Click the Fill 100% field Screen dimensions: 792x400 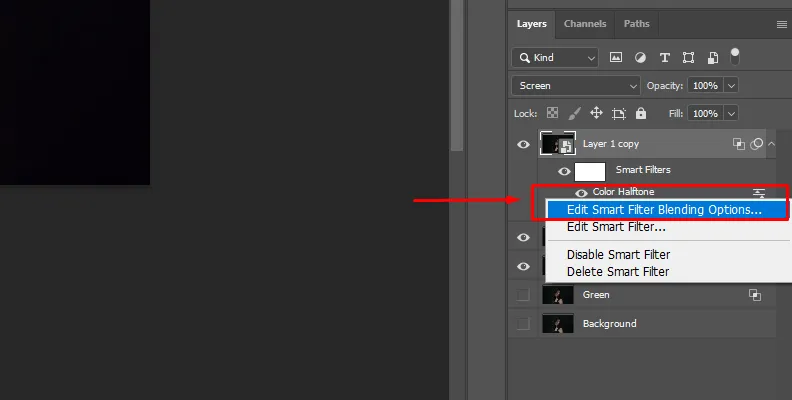706,114
